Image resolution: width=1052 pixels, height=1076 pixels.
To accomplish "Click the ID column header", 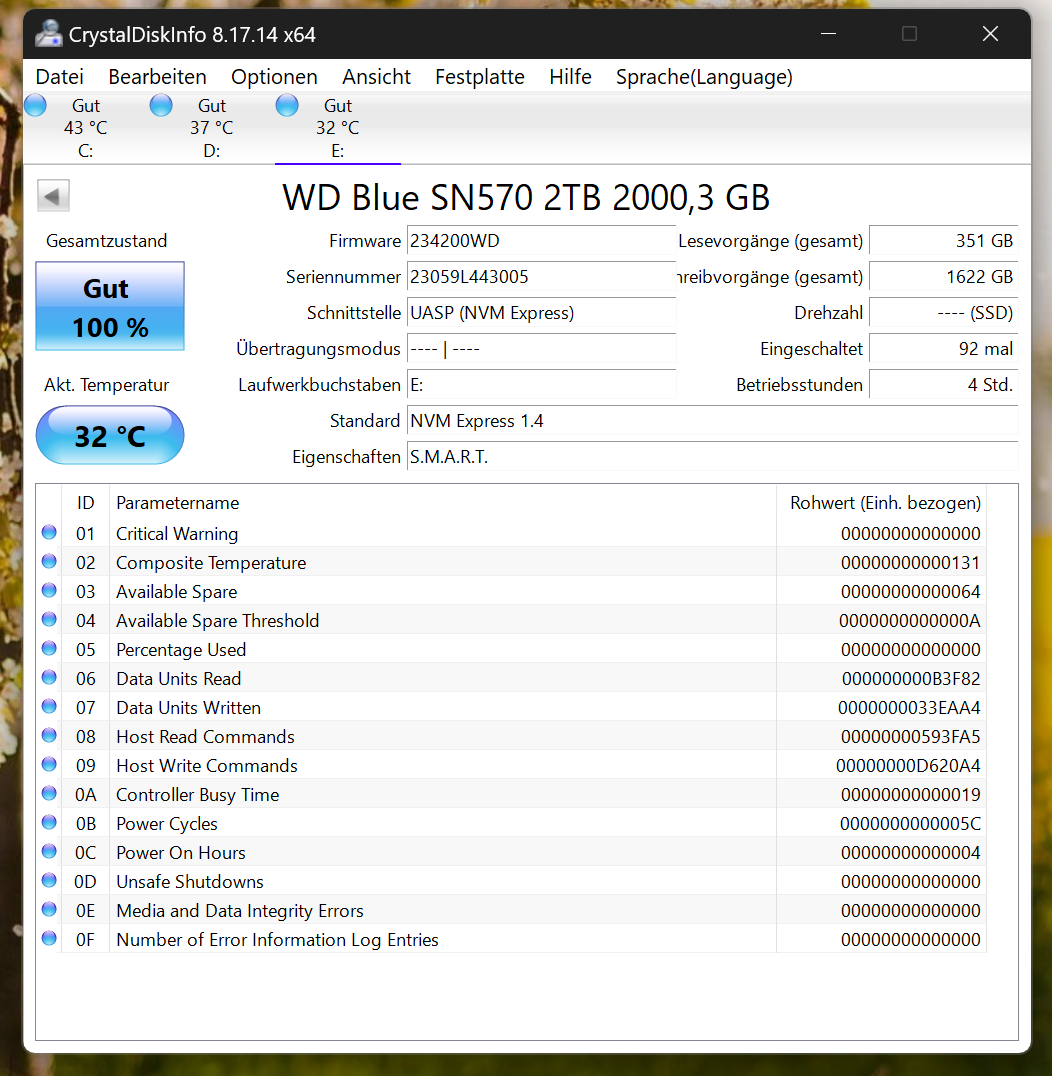I will click(x=85, y=503).
